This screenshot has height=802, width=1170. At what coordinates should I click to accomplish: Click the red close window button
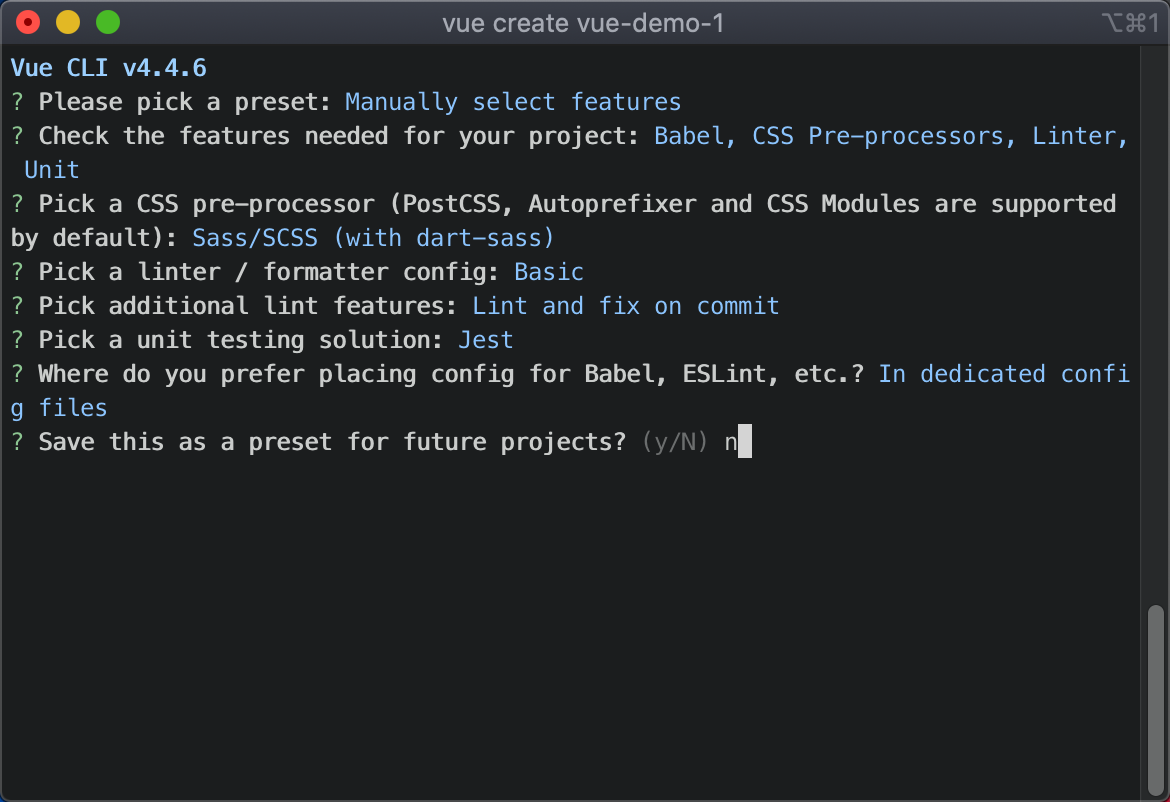(28, 22)
